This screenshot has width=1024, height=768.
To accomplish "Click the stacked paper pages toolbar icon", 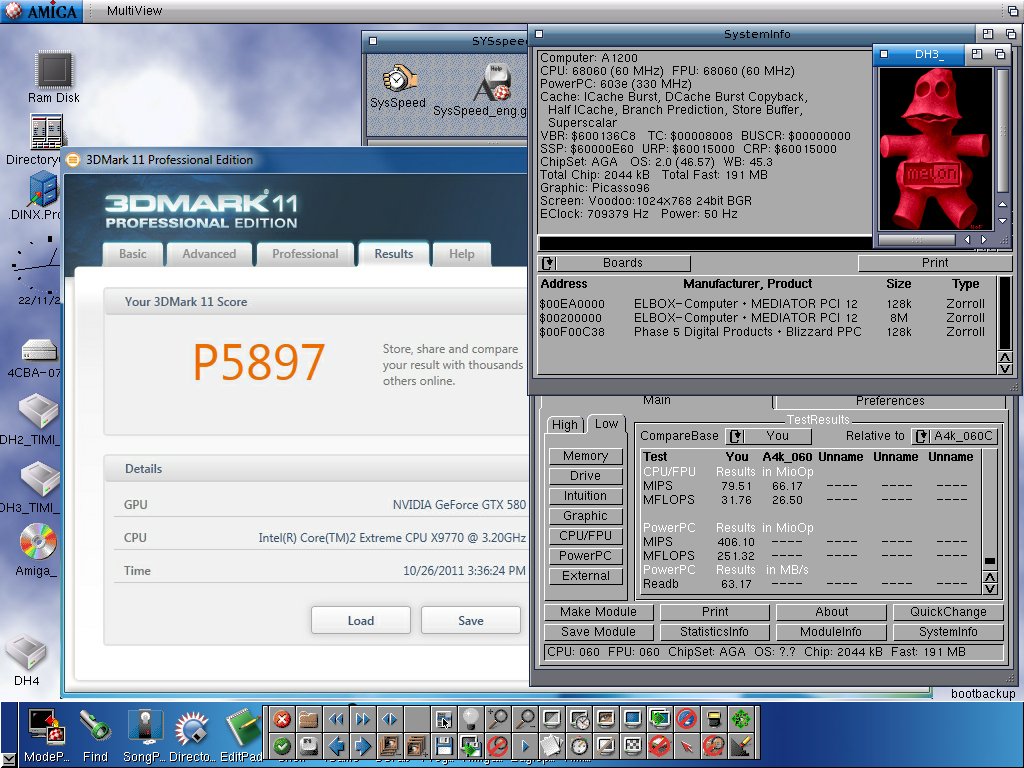I will coord(551,746).
